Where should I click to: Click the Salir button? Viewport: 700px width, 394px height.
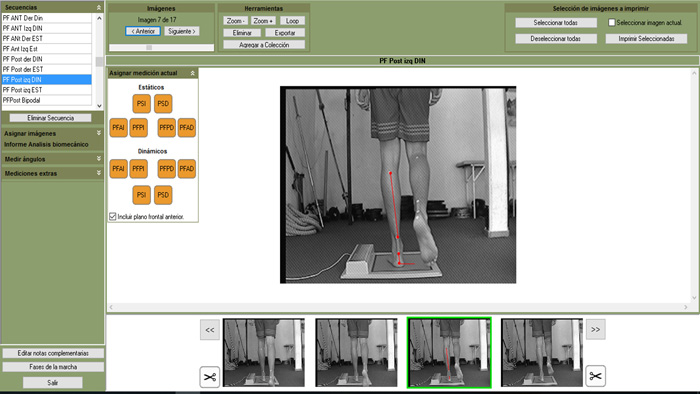pos(53,383)
